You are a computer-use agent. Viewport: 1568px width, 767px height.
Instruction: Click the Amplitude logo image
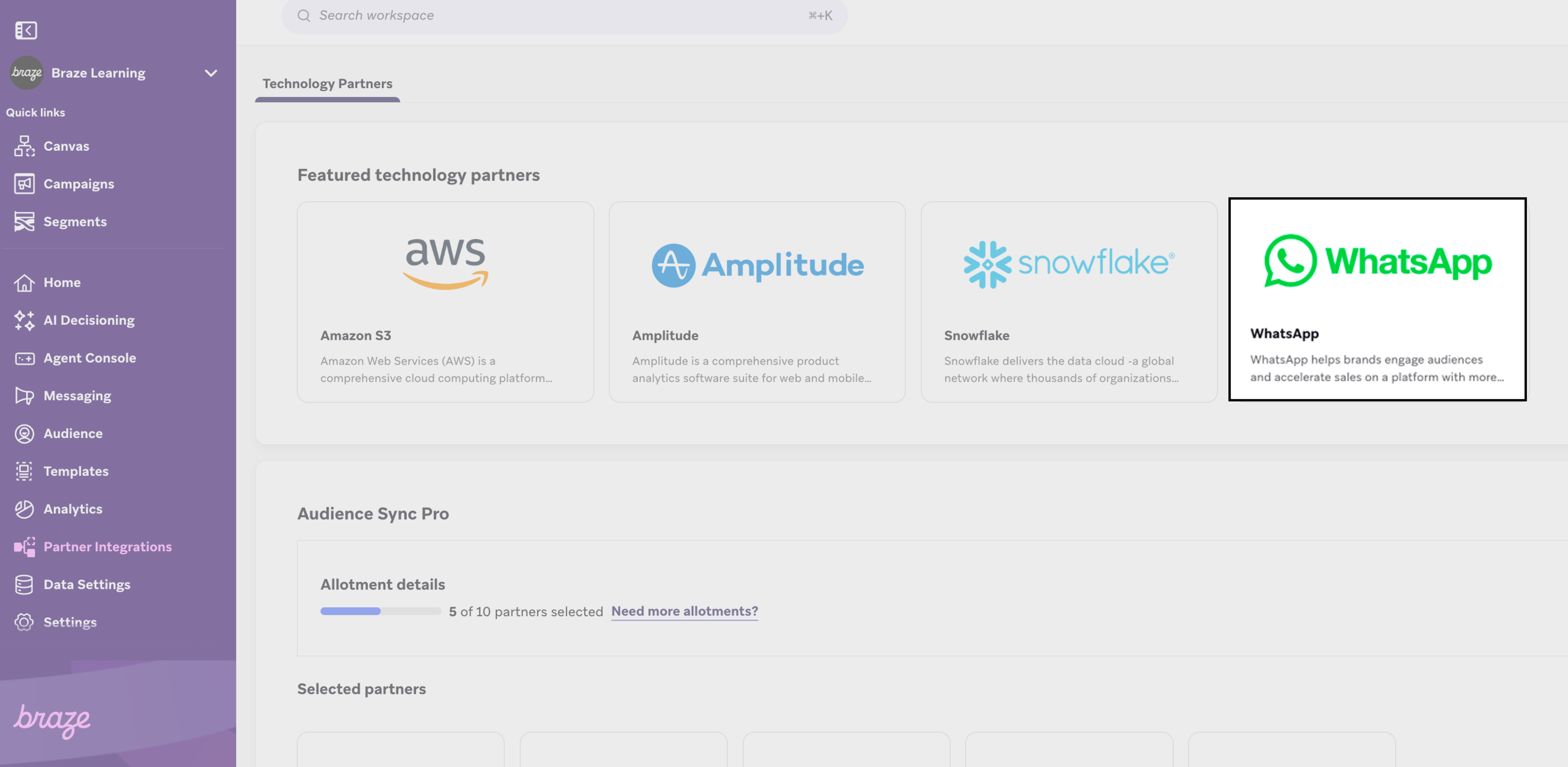pyautogui.click(x=758, y=265)
